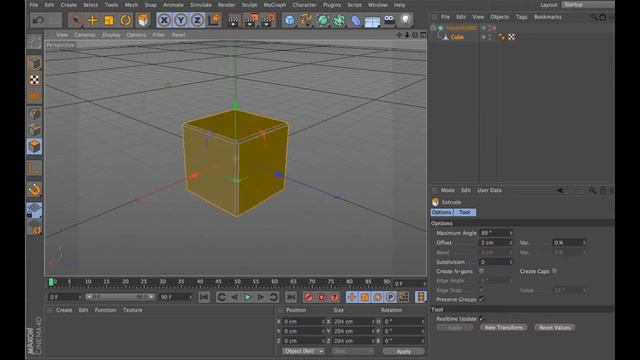640x360 pixels.
Task: Click Render View clapperboard icon
Action: 234,20
